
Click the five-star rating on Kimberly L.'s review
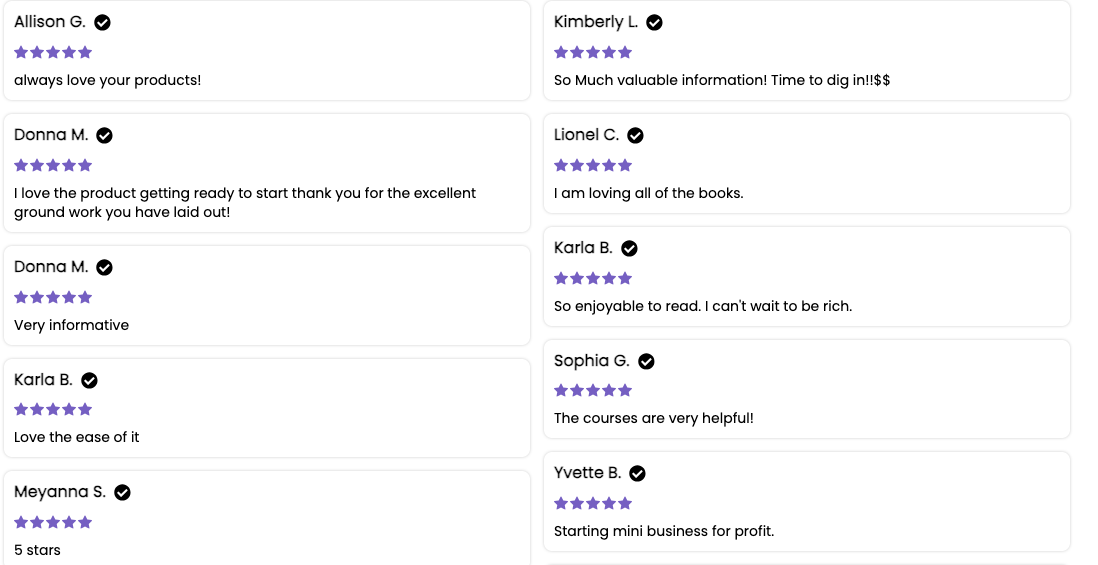tap(593, 52)
